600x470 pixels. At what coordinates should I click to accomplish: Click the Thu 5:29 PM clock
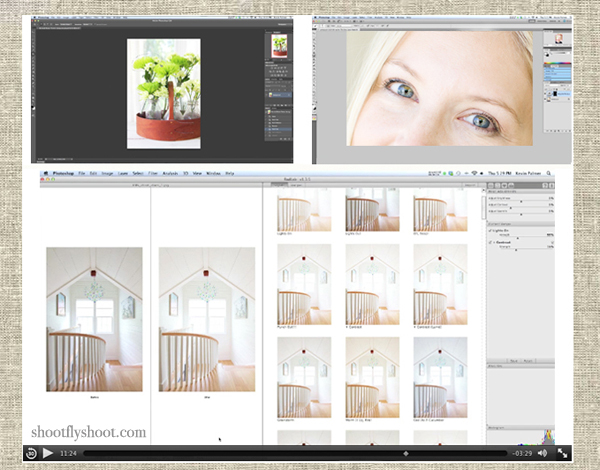point(499,173)
